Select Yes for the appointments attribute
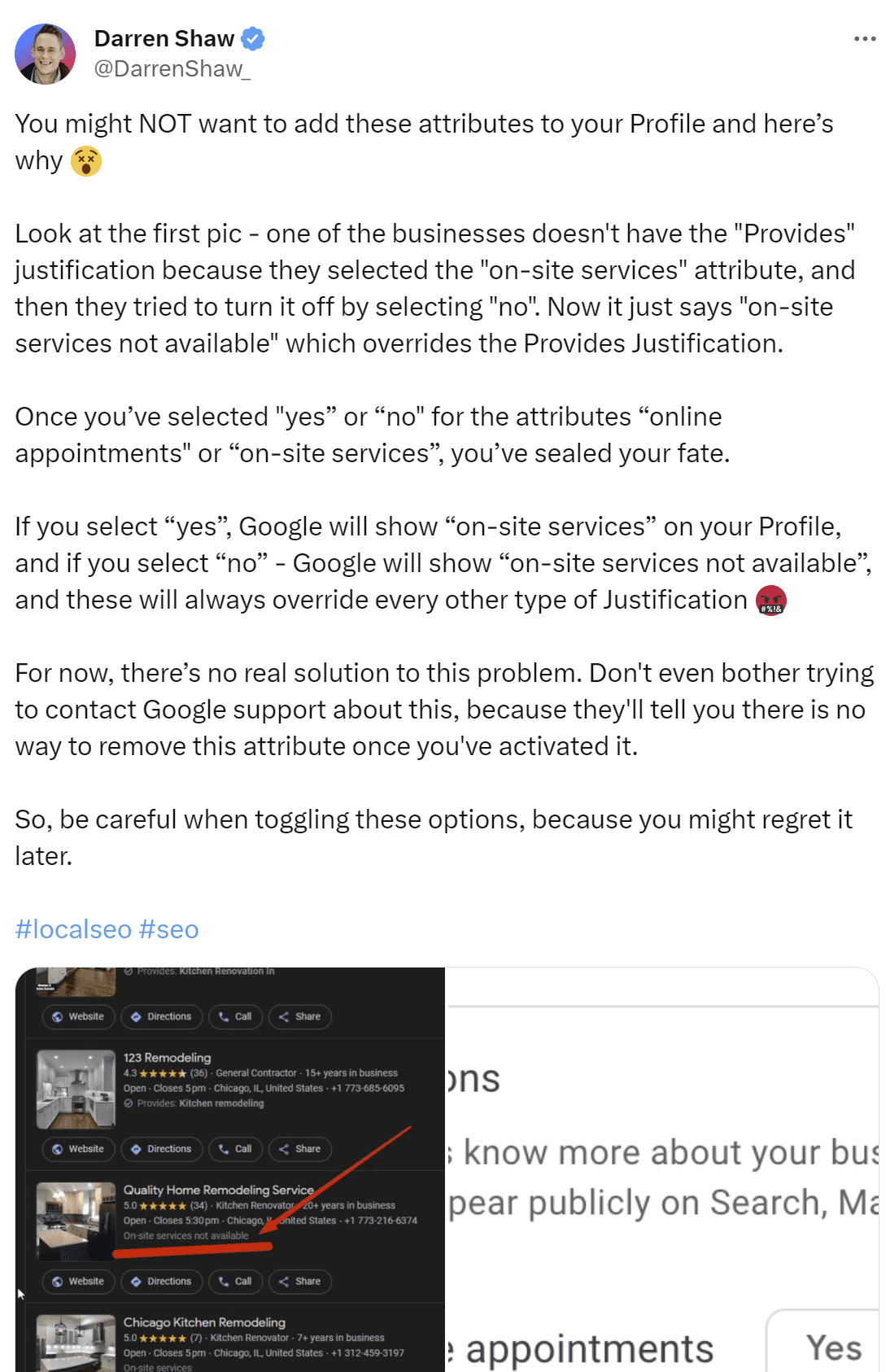Viewport: 890px width, 1372px height. 832,1348
